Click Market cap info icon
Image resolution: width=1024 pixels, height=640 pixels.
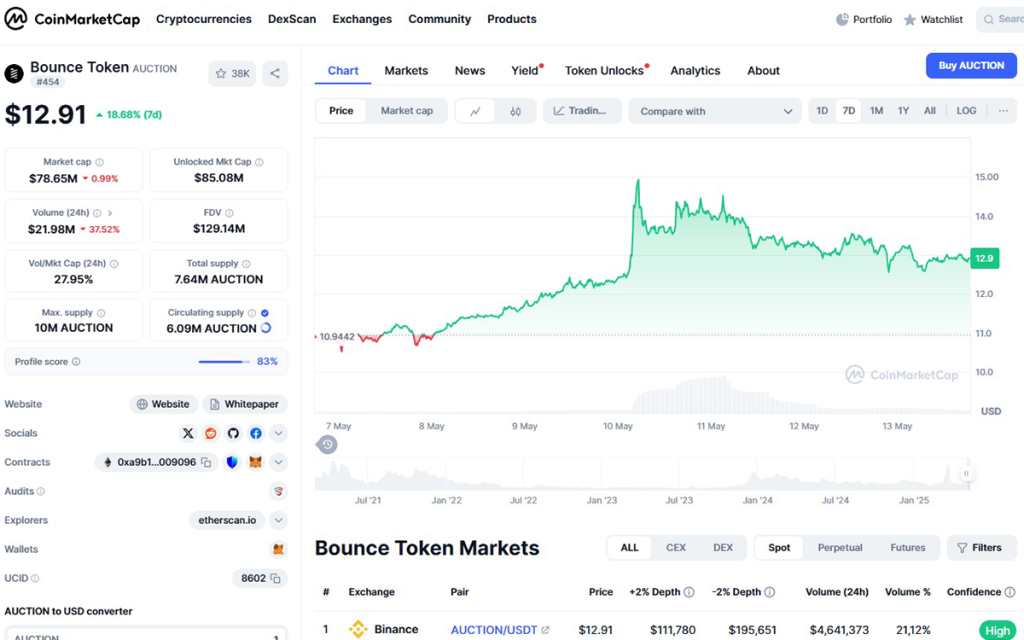click(x=99, y=162)
